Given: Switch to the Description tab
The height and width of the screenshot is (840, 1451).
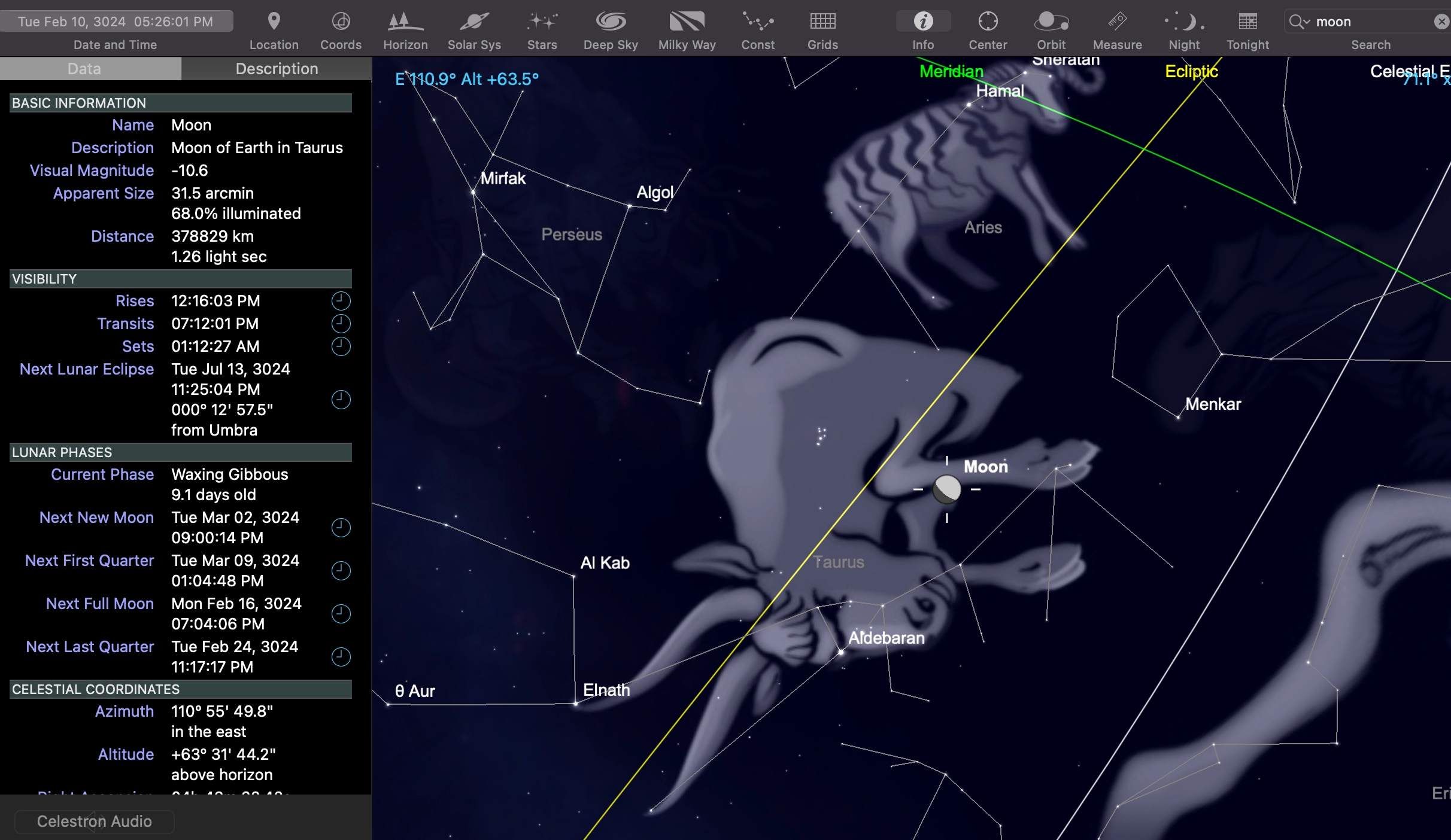Looking at the screenshot, I should (x=277, y=69).
